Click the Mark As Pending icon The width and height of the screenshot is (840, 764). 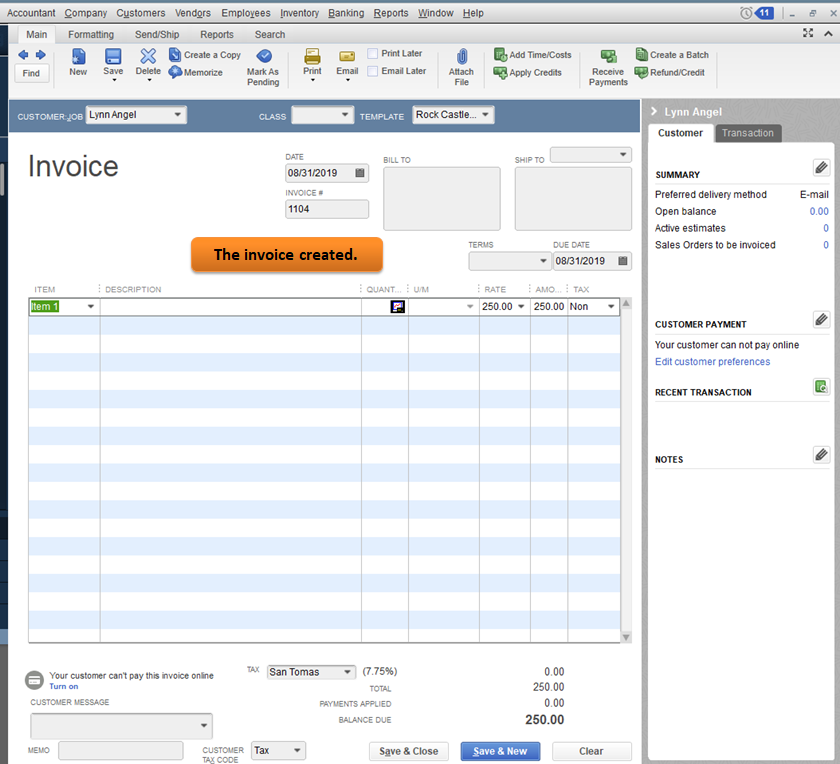click(264, 56)
